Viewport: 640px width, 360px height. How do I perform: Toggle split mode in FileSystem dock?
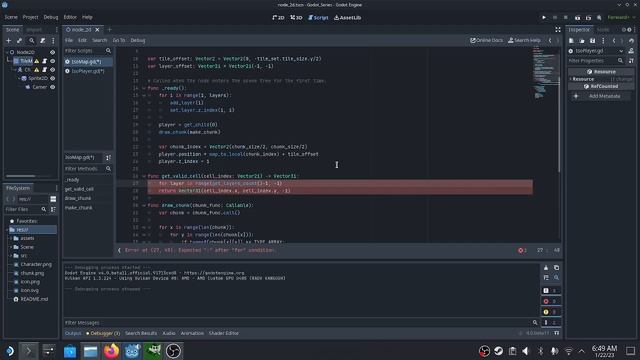tap(53, 199)
